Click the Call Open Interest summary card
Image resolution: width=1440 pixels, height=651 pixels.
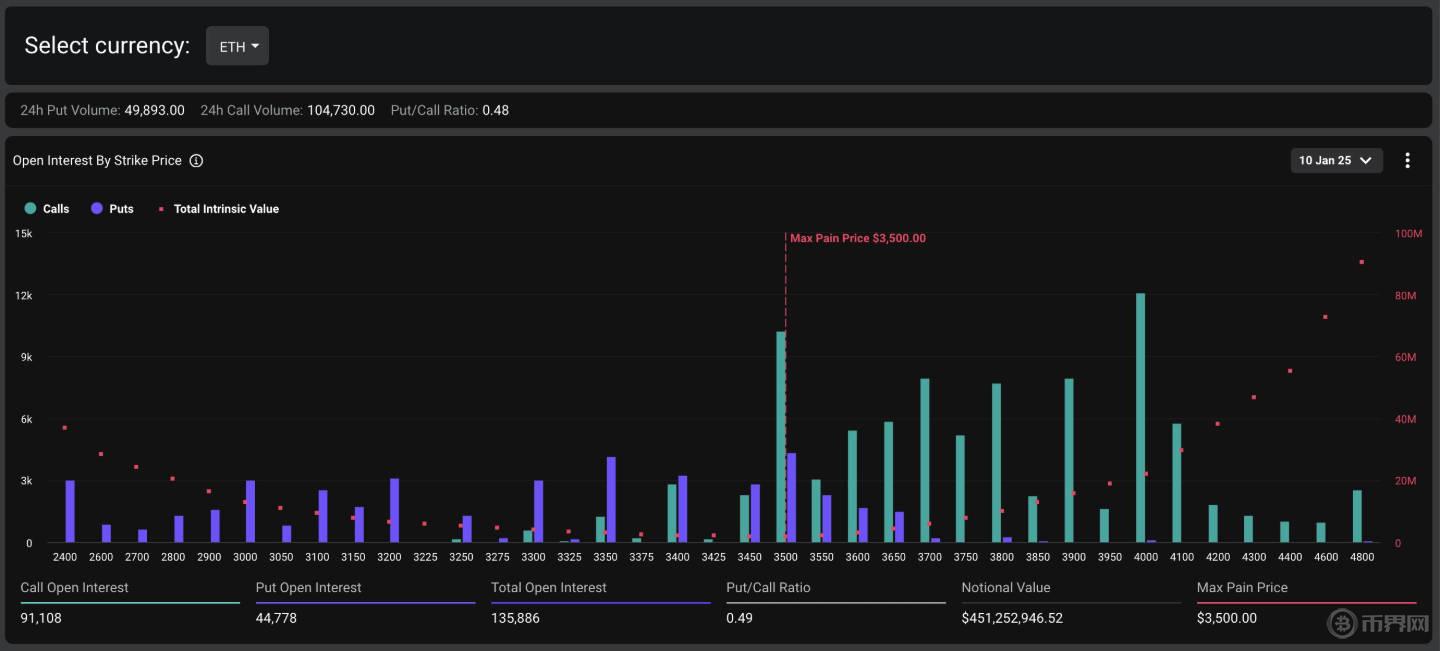click(129, 603)
